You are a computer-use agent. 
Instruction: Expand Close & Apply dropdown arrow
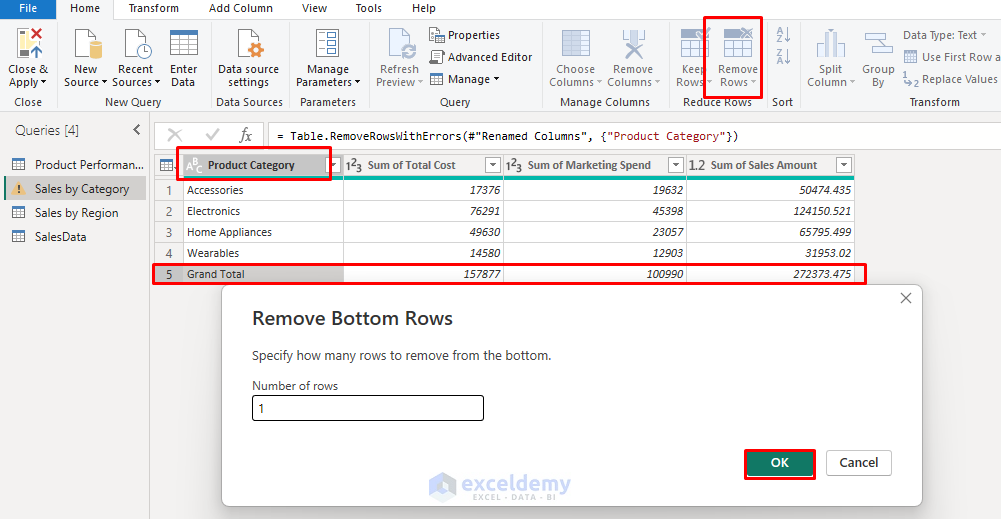tap(43, 82)
